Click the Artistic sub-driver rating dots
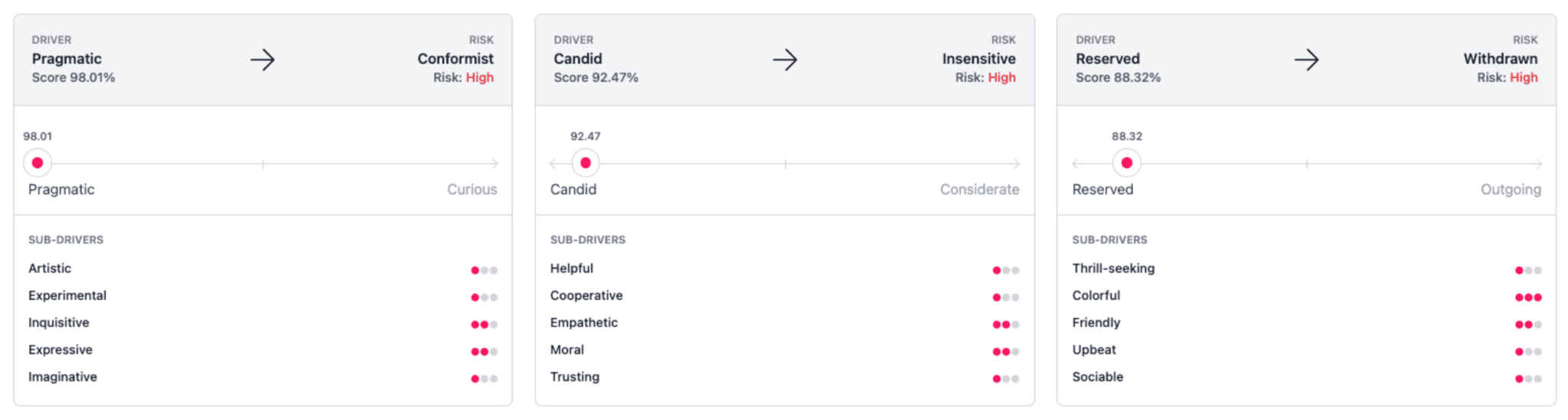Screen dimensions: 1568x420 click(x=484, y=270)
